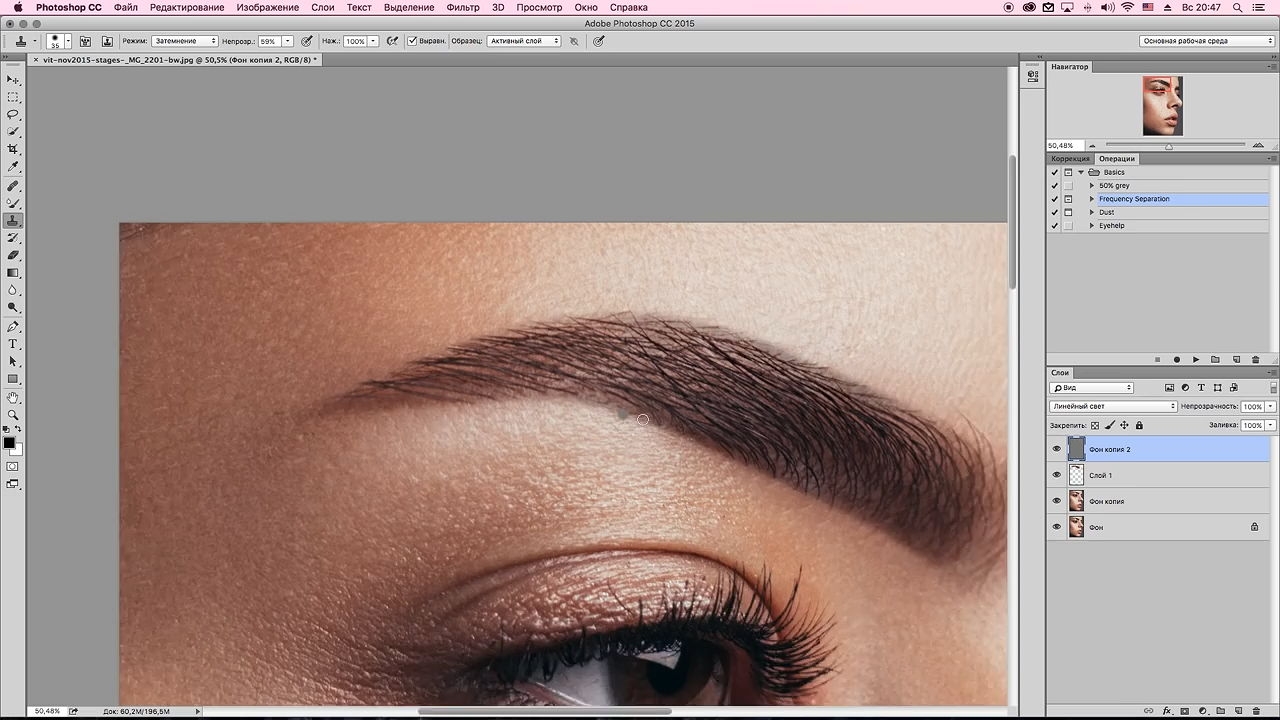Select the Clone Stamp tool in the toolbox
1280x720 pixels.
(x=13, y=221)
